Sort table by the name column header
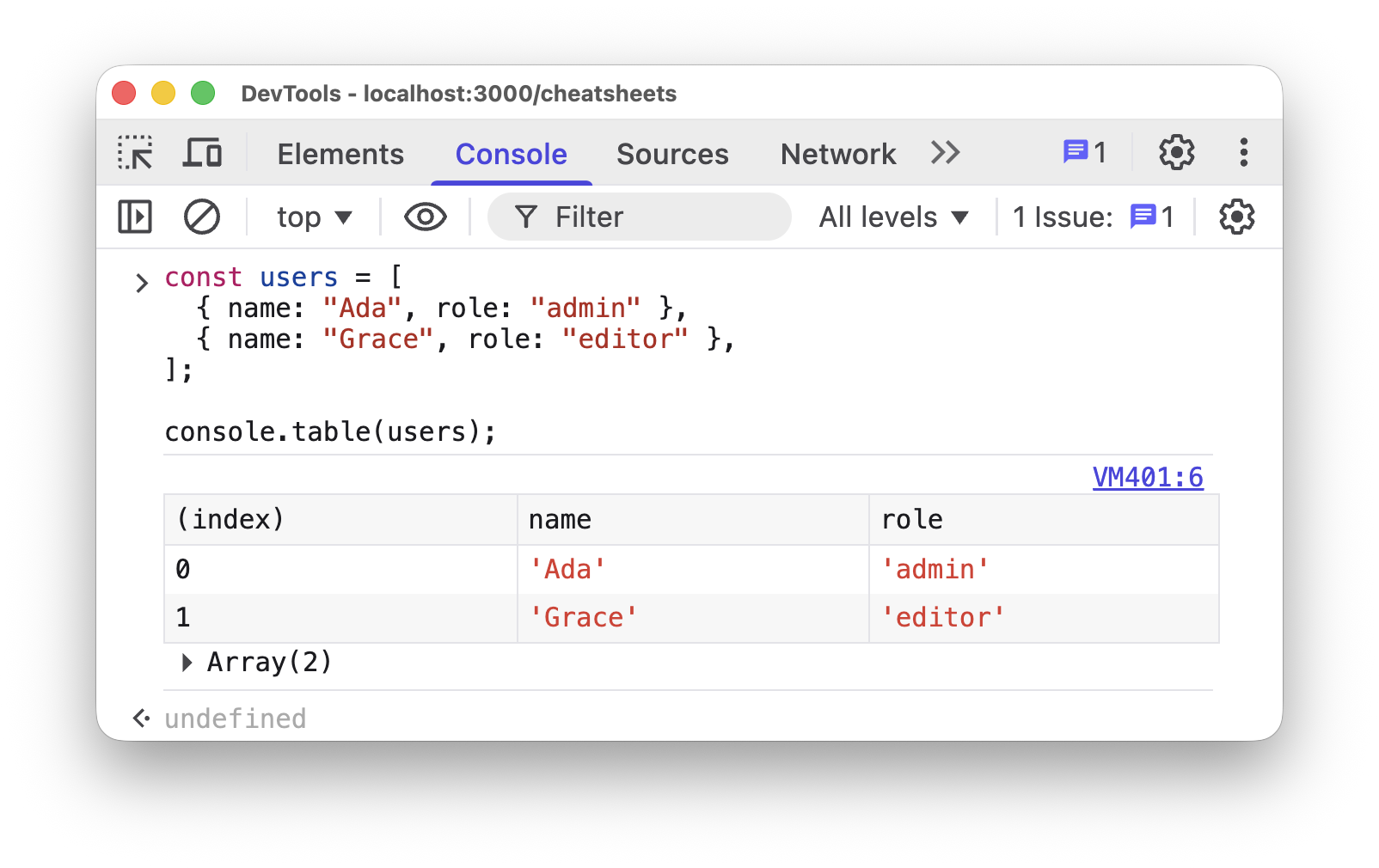The height and width of the screenshot is (868, 1379). (x=694, y=519)
